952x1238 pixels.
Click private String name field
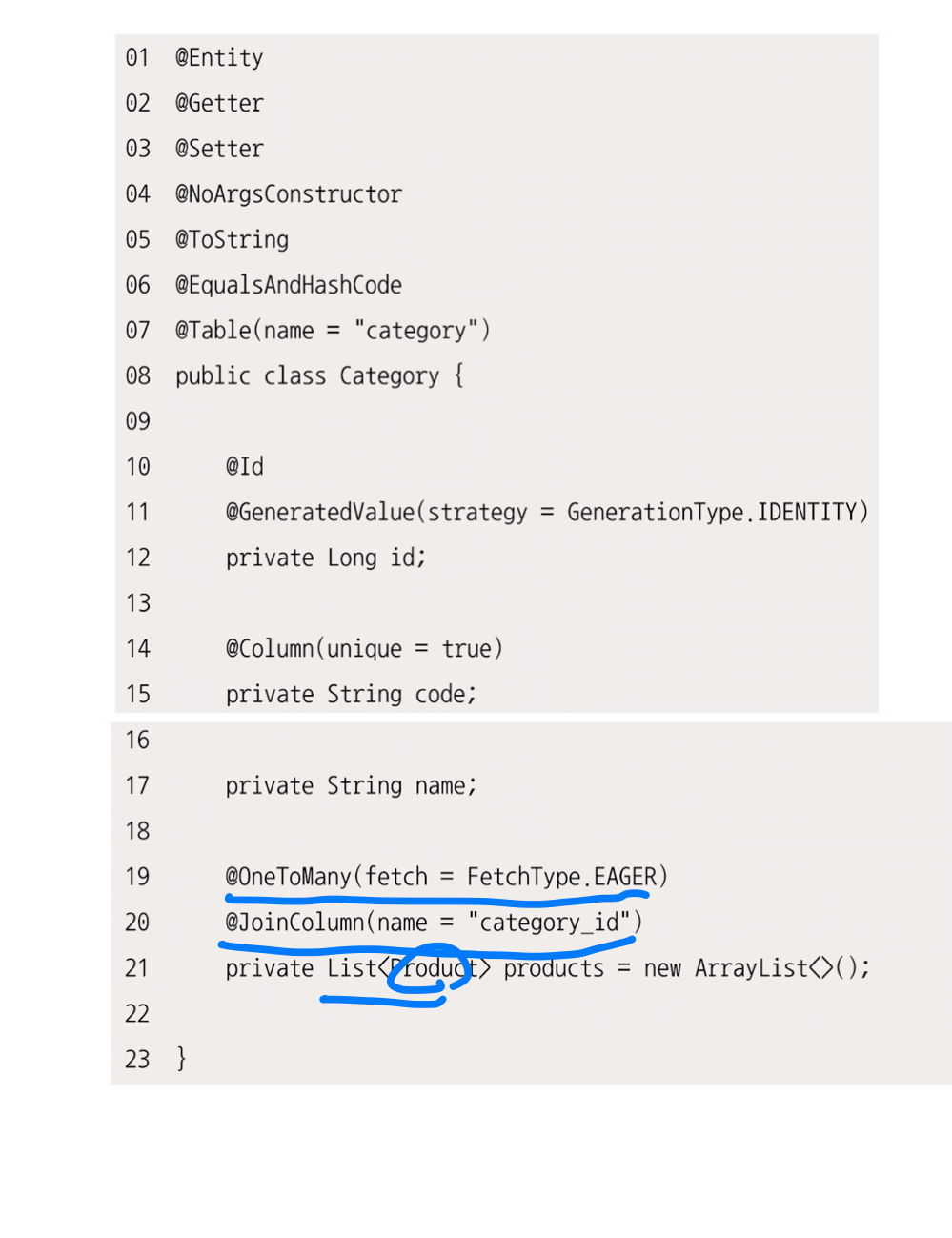click(351, 786)
